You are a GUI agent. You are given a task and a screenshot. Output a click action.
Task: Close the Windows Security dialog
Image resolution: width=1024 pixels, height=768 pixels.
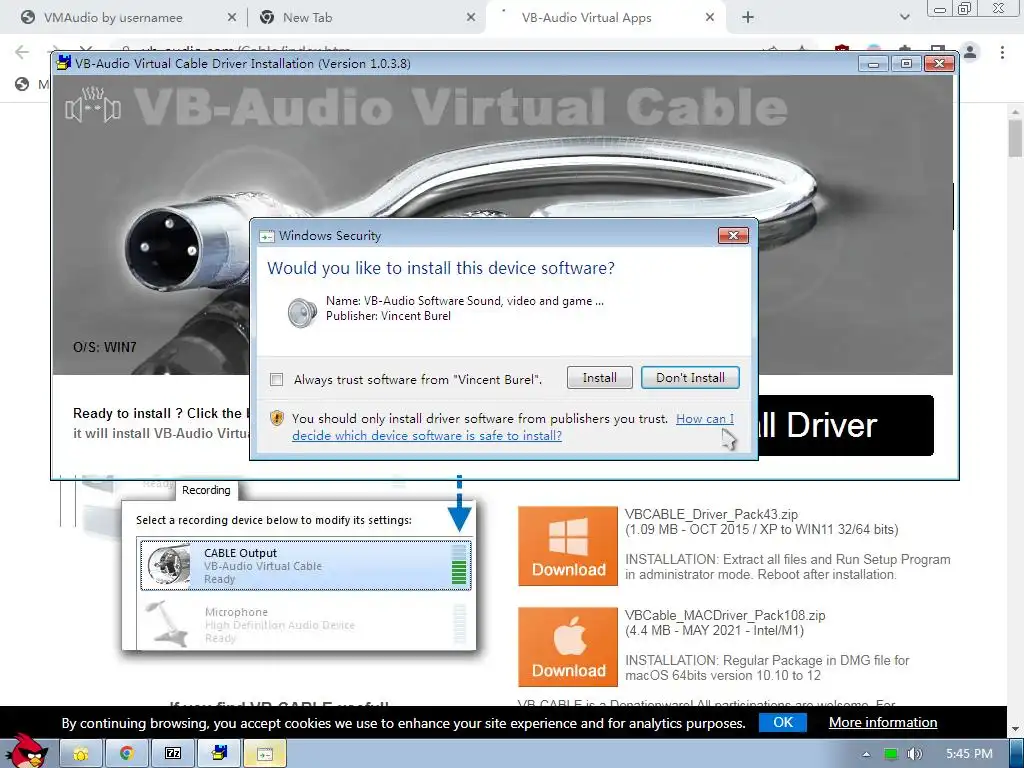tap(733, 236)
